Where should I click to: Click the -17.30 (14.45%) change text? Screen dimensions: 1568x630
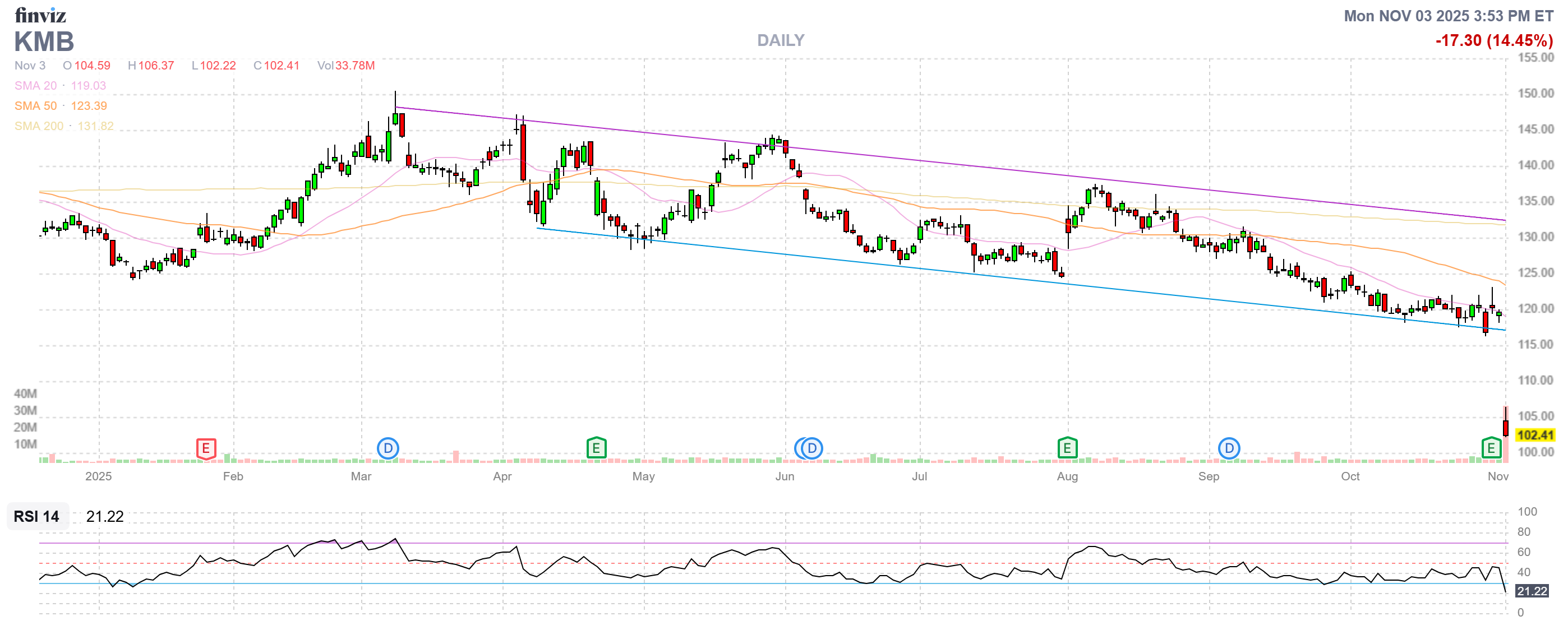[x=1494, y=40]
